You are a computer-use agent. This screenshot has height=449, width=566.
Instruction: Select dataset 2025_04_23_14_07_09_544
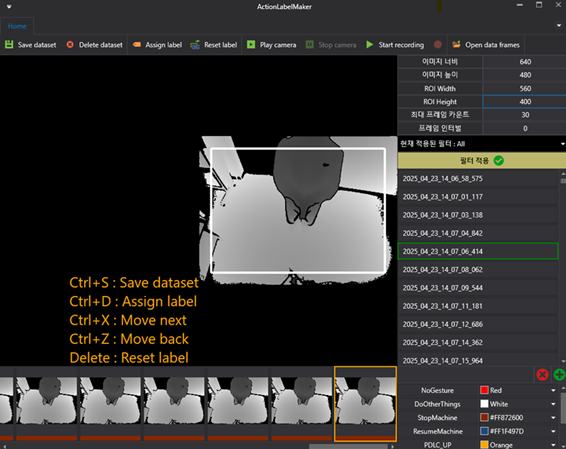click(478, 288)
